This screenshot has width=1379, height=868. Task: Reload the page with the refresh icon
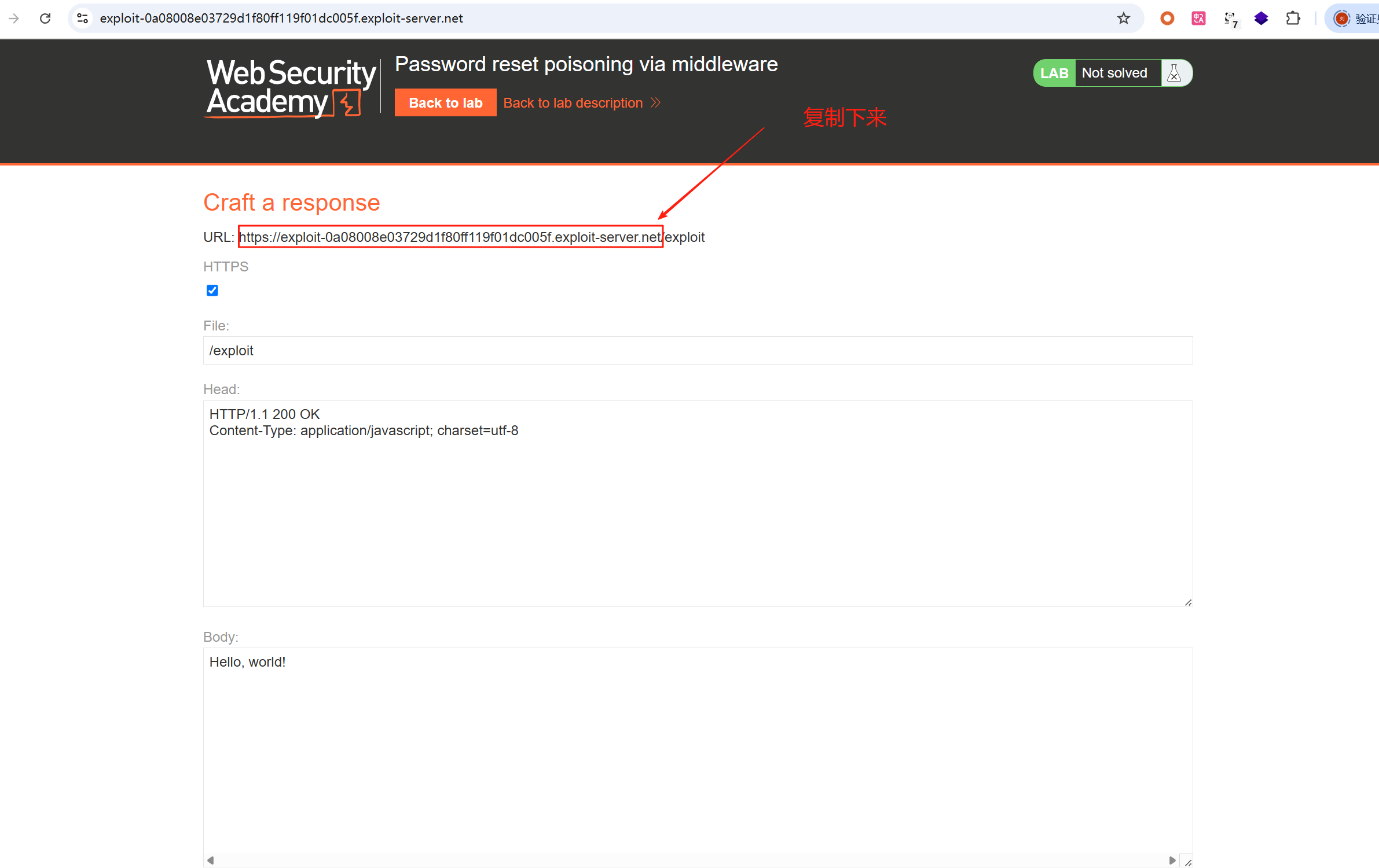click(45, 19)
